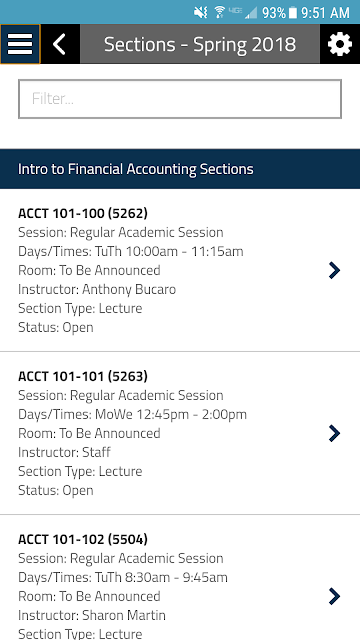Select the ACCT 101-101 (5263) title

tap(83, 376)
